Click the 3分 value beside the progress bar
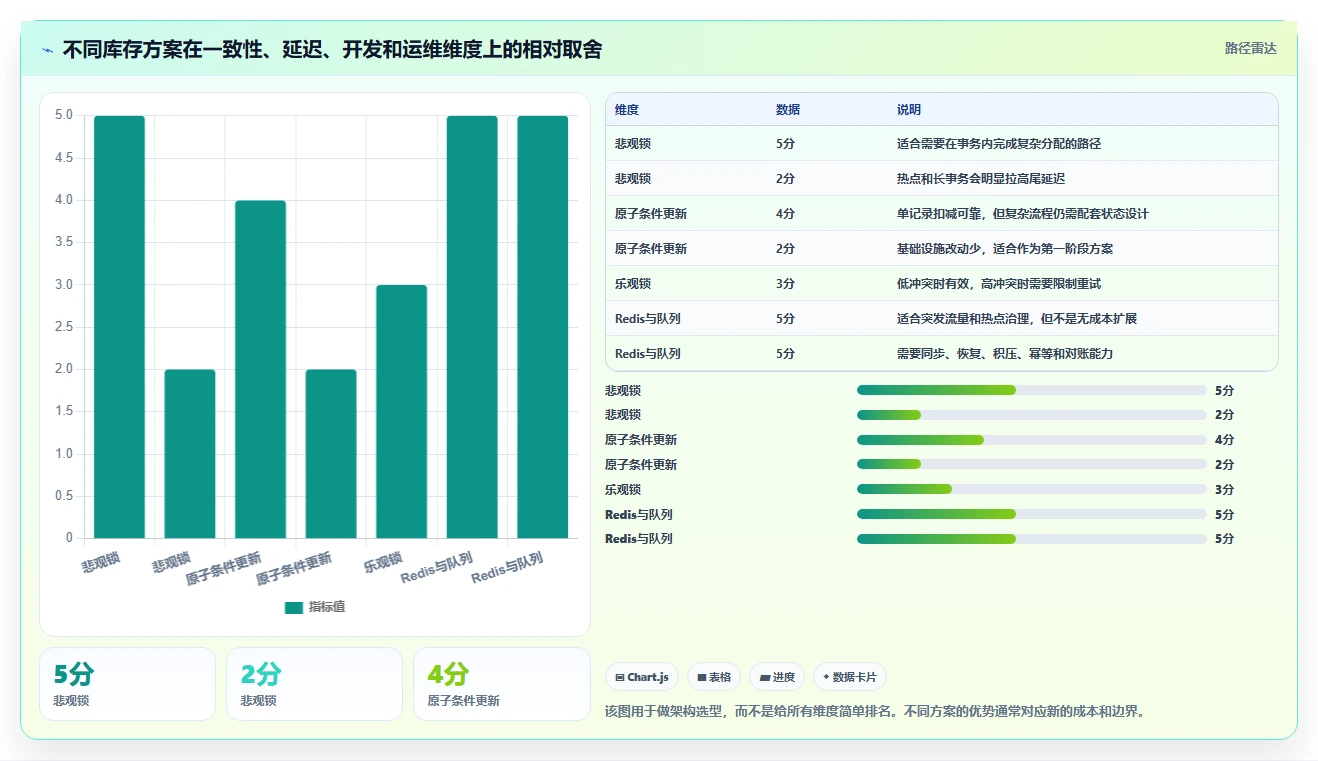Viewport: 1318px width, 761px height. (x=1224, y=489)
